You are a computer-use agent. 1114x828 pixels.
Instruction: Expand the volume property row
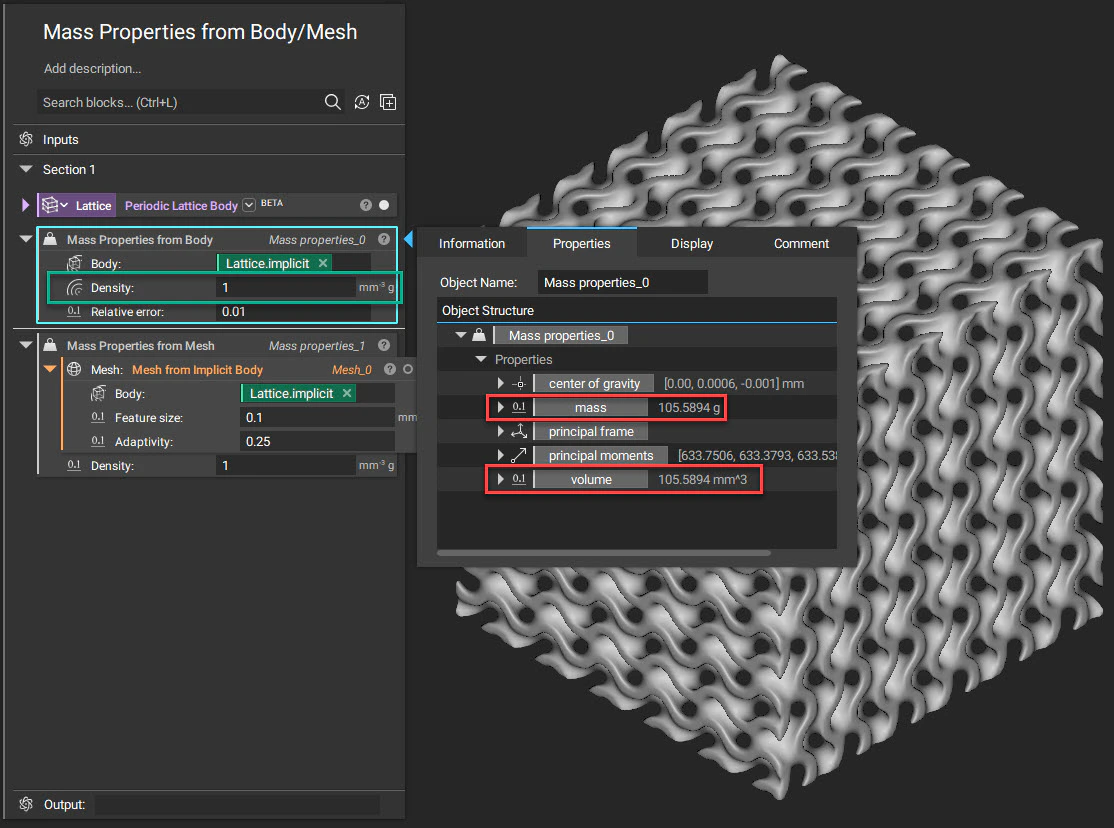[x=501, y=479]
